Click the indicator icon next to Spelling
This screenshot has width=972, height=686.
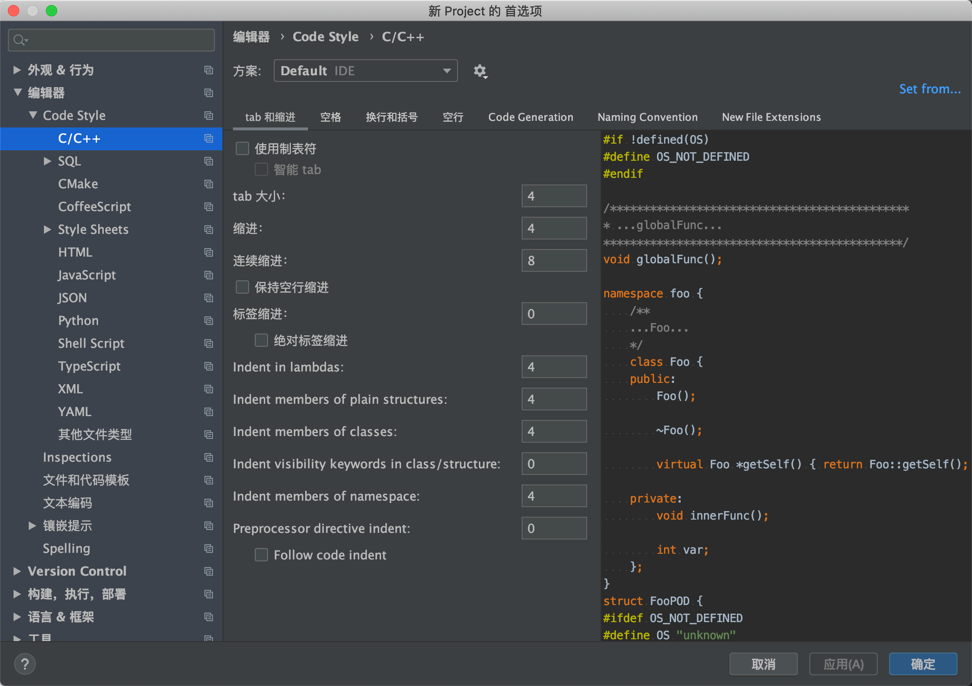[207, 548]
